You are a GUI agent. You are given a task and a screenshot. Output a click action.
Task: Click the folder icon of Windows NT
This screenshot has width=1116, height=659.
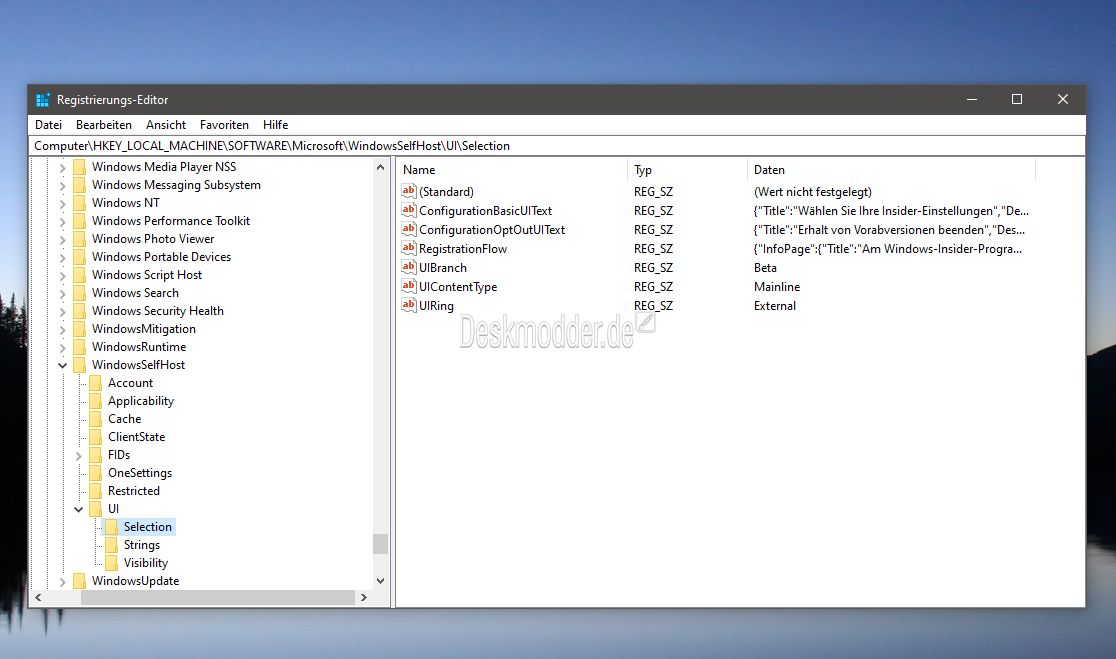80,203
